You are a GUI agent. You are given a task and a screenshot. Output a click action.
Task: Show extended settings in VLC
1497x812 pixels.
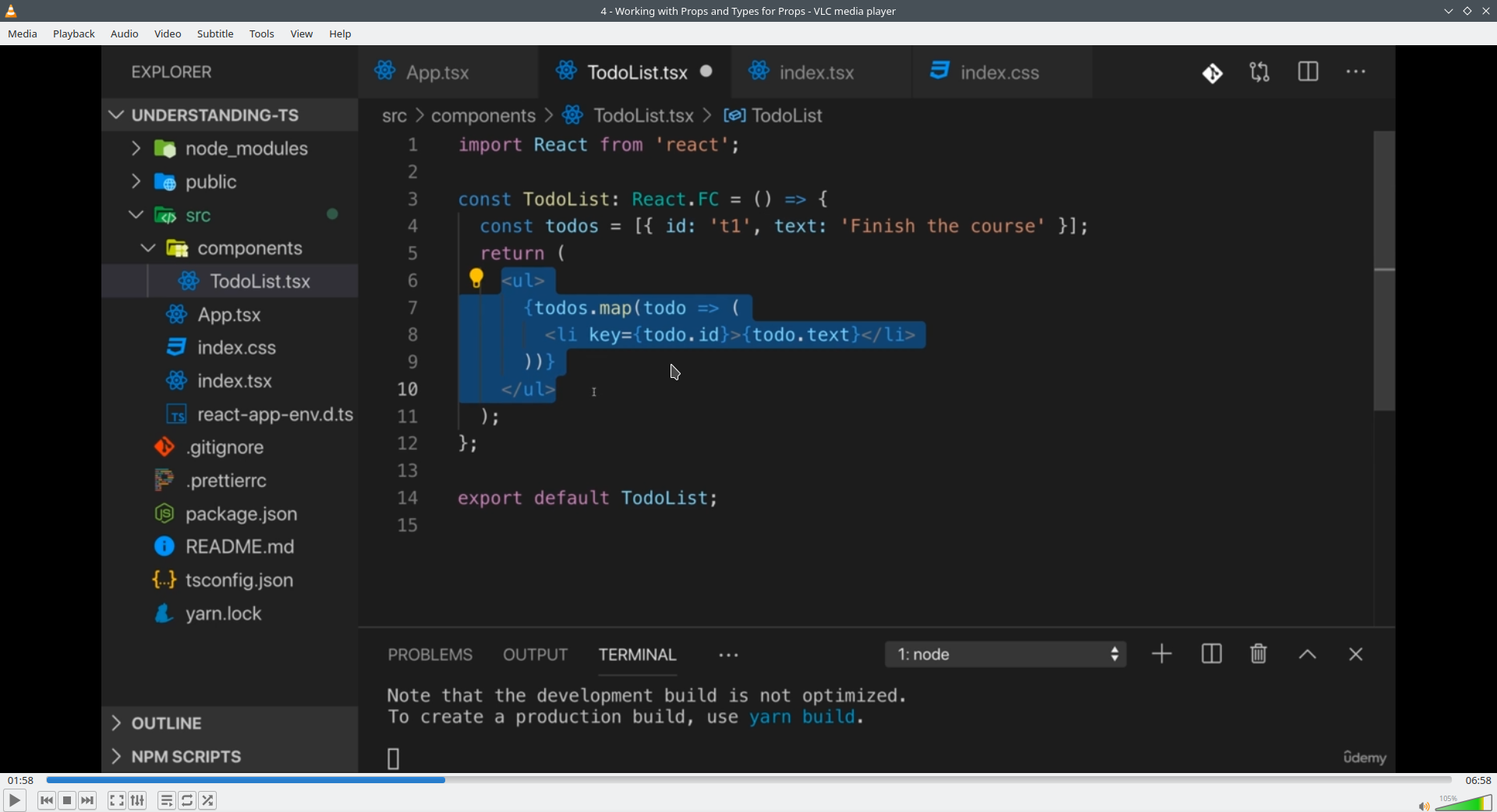(x=138, y=800)
